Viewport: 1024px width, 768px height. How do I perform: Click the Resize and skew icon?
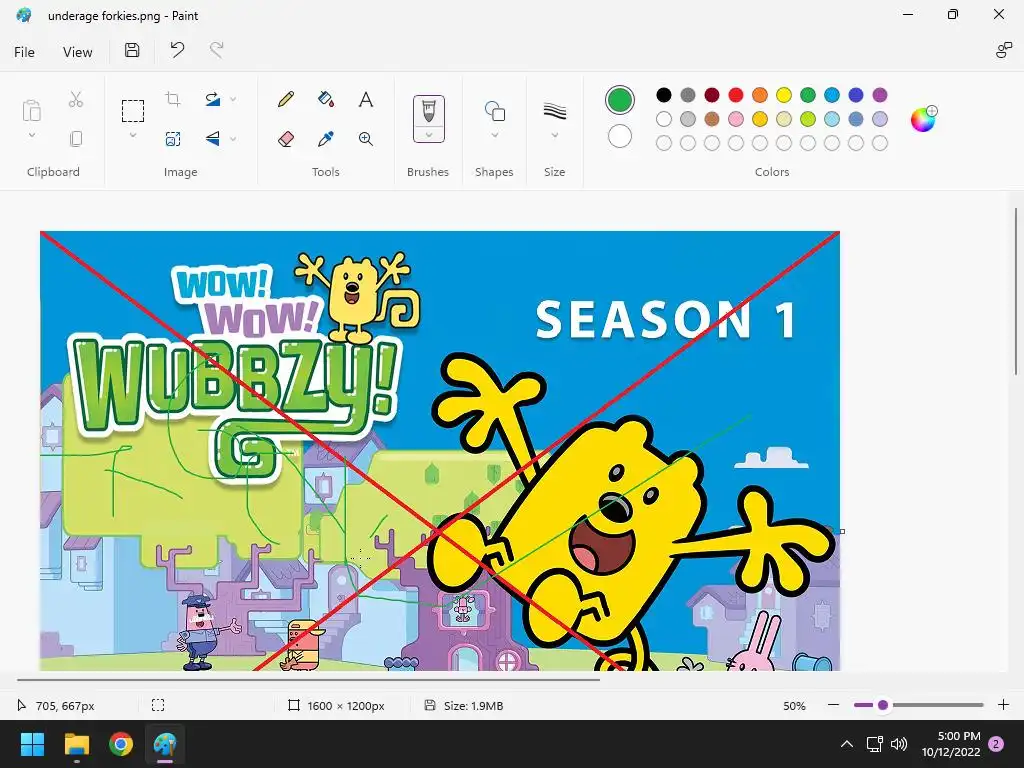[173, 138]
